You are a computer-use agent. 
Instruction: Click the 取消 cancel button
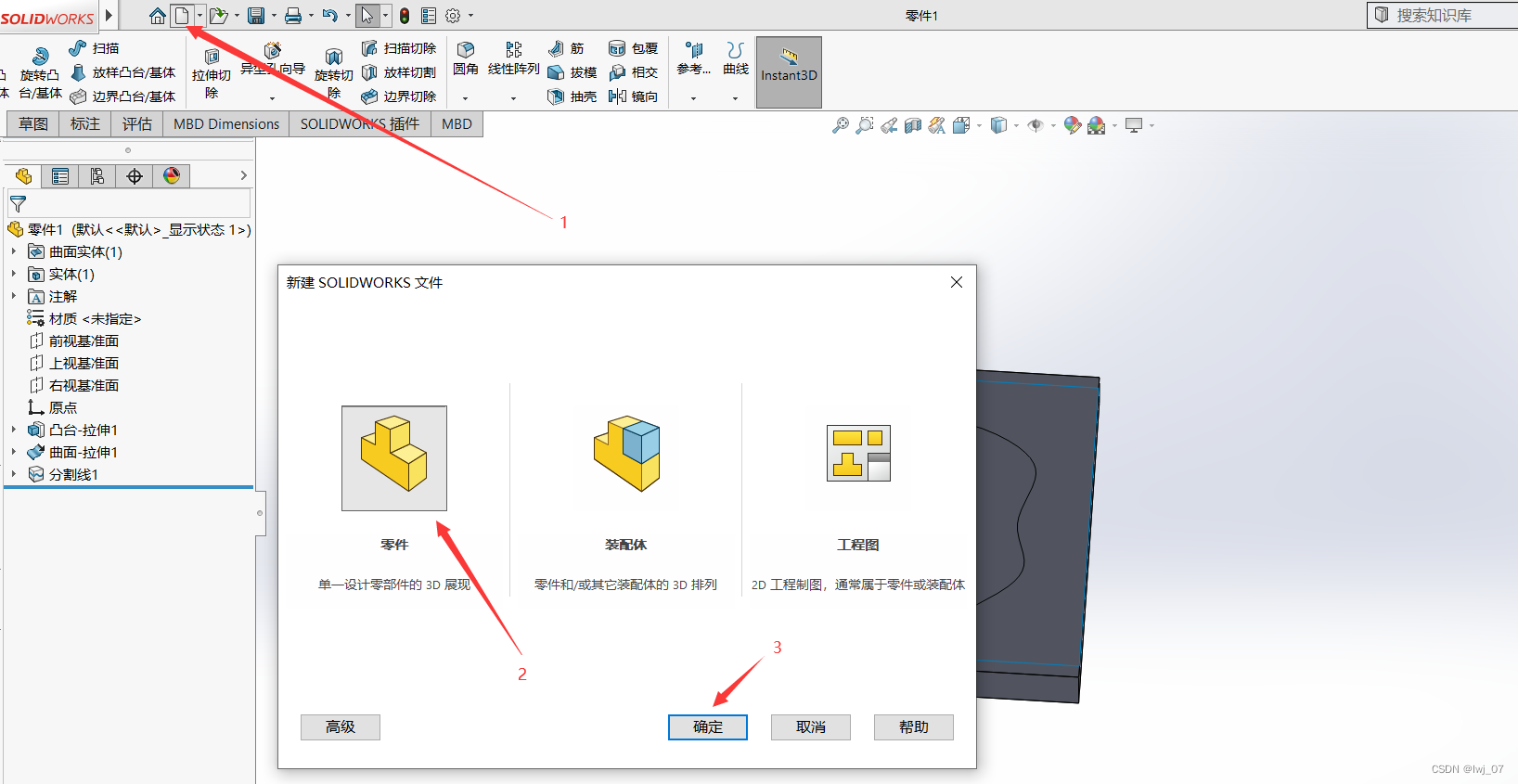(x=811, y=727)
